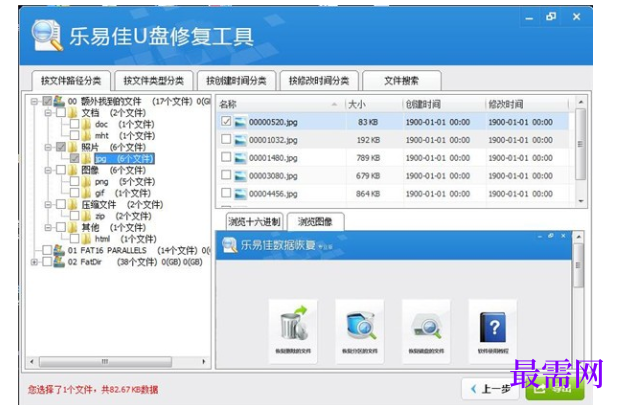Collapse the 文档 tree node
This screenshot has width=622, height=405.
point(48,113)
